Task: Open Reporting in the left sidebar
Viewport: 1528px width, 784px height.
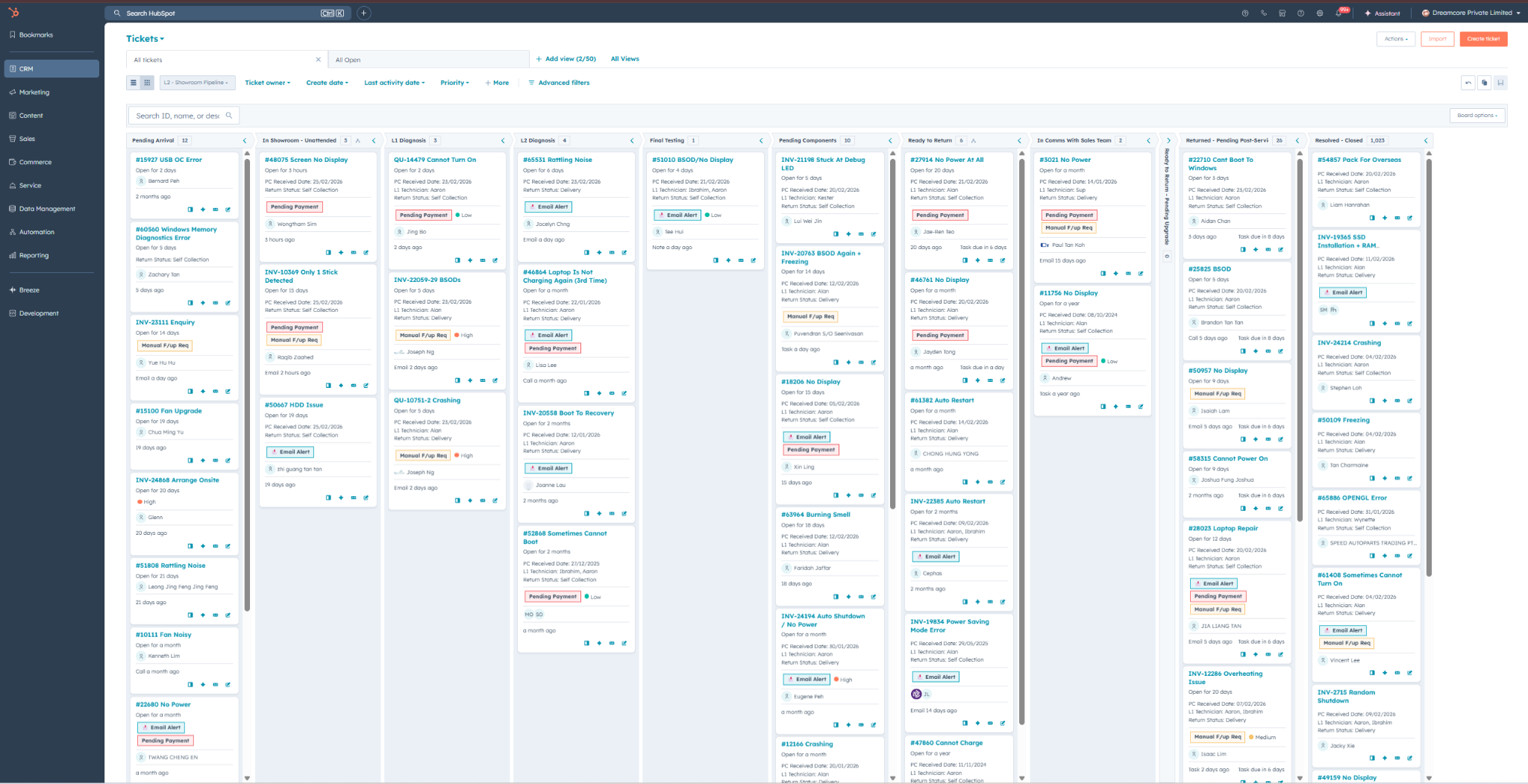Action: (34, 255)
